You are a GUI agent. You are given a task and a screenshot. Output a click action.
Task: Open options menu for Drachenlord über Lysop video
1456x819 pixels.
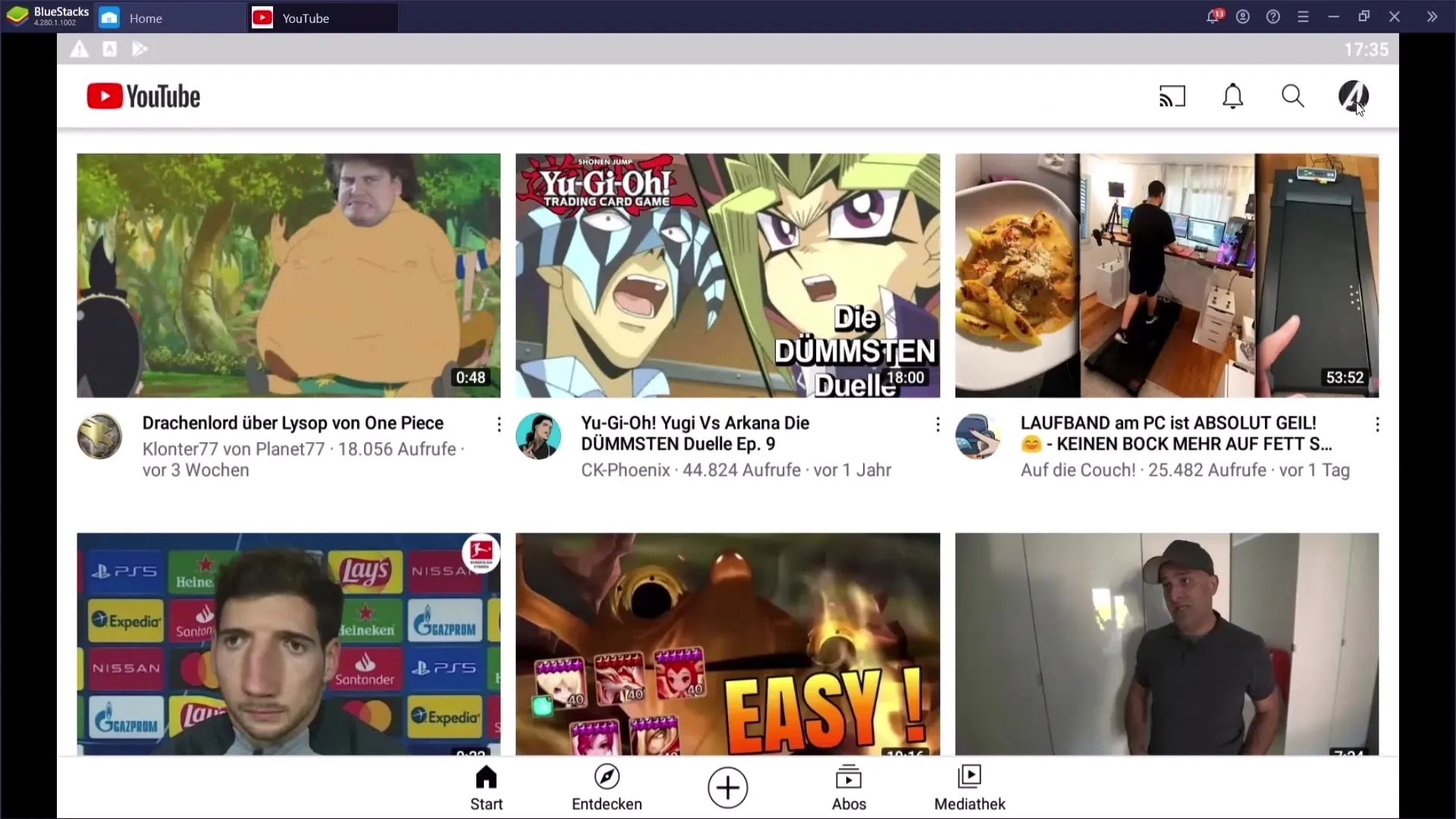(498, 425)
